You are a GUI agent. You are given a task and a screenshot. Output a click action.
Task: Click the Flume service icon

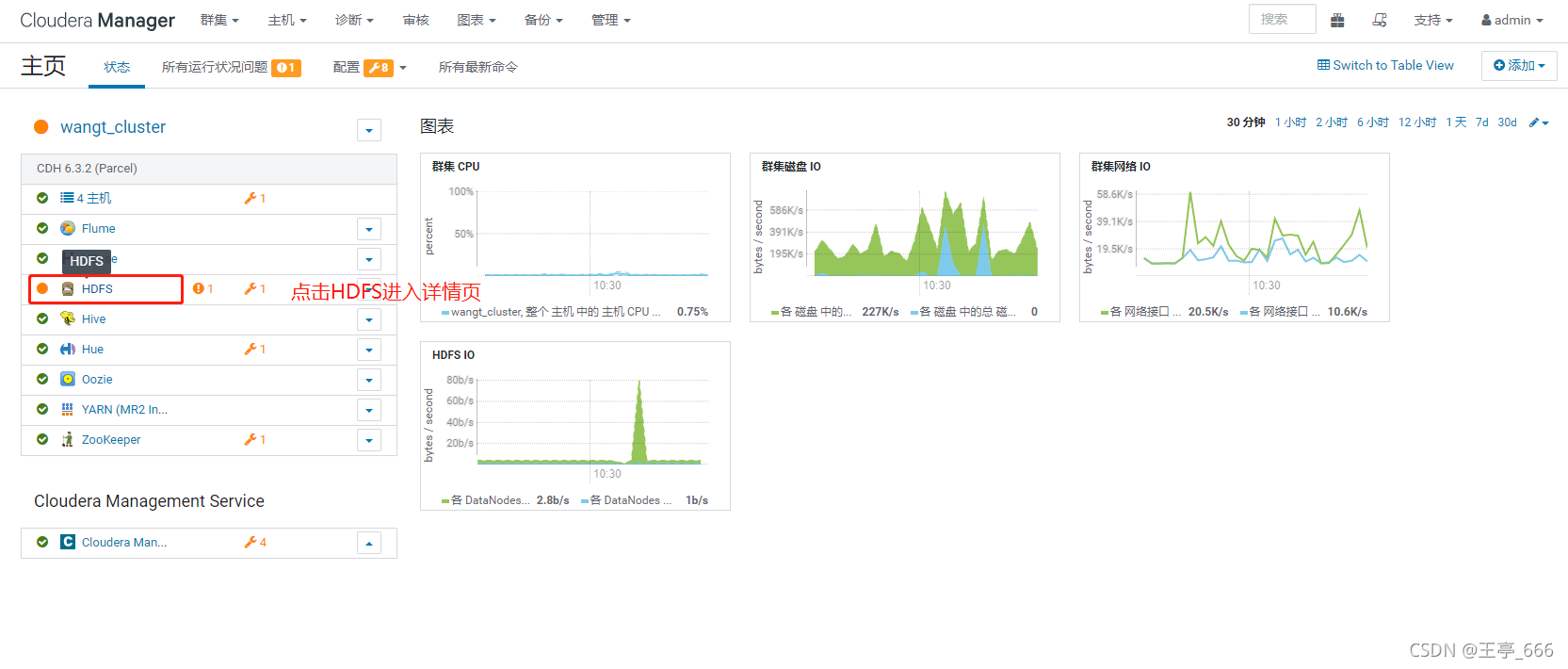(68, 228)
